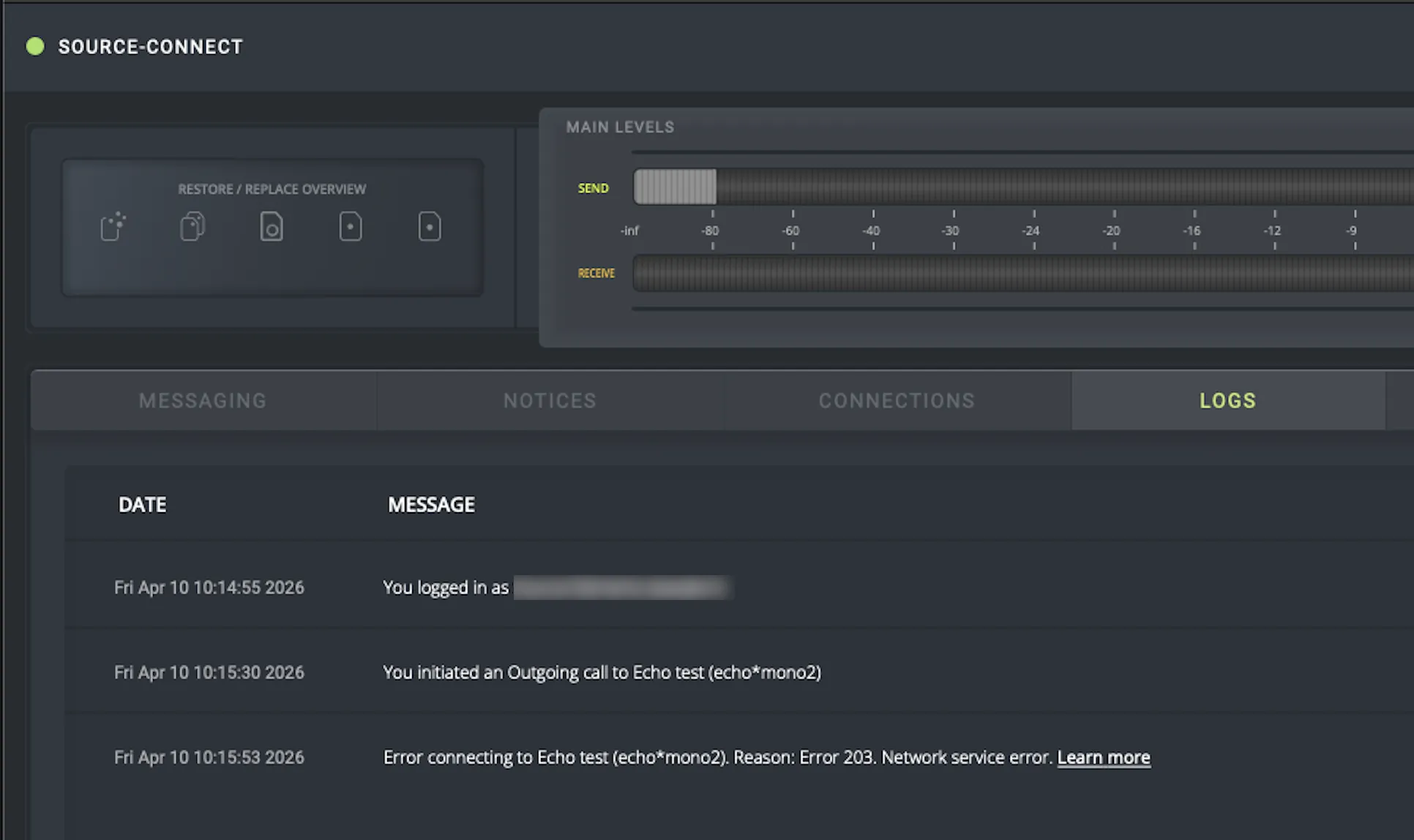Click the 'Main Levels' panel heading
This screenshot has width=1414, height=840.
(x=620, y=127)
